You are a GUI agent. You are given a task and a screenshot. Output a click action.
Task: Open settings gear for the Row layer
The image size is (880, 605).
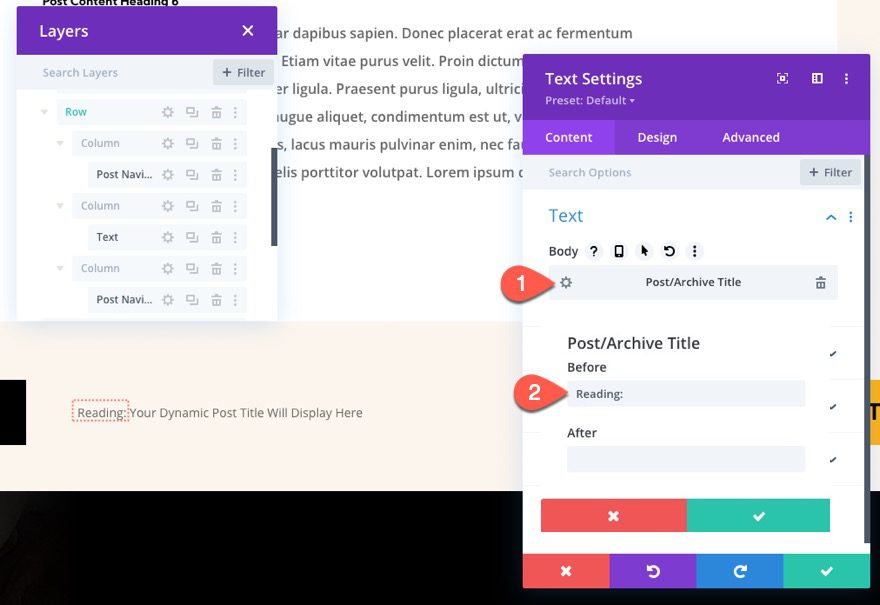[x=166, y=112]
